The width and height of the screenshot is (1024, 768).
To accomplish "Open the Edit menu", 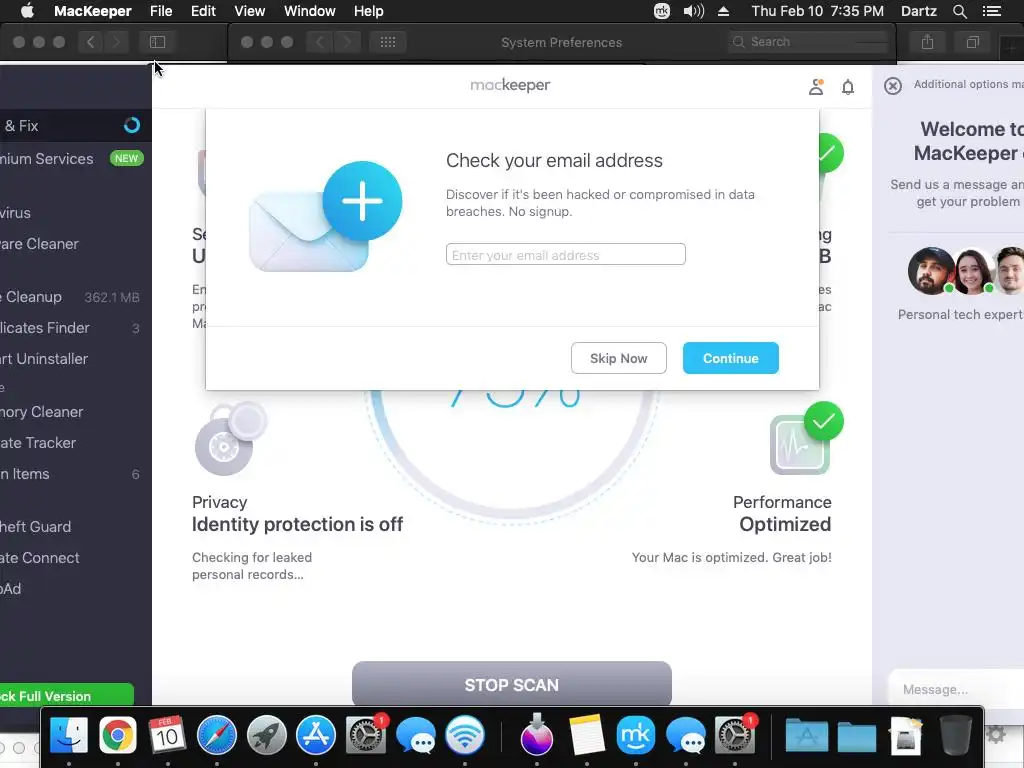I will click(x=203, y=11).
